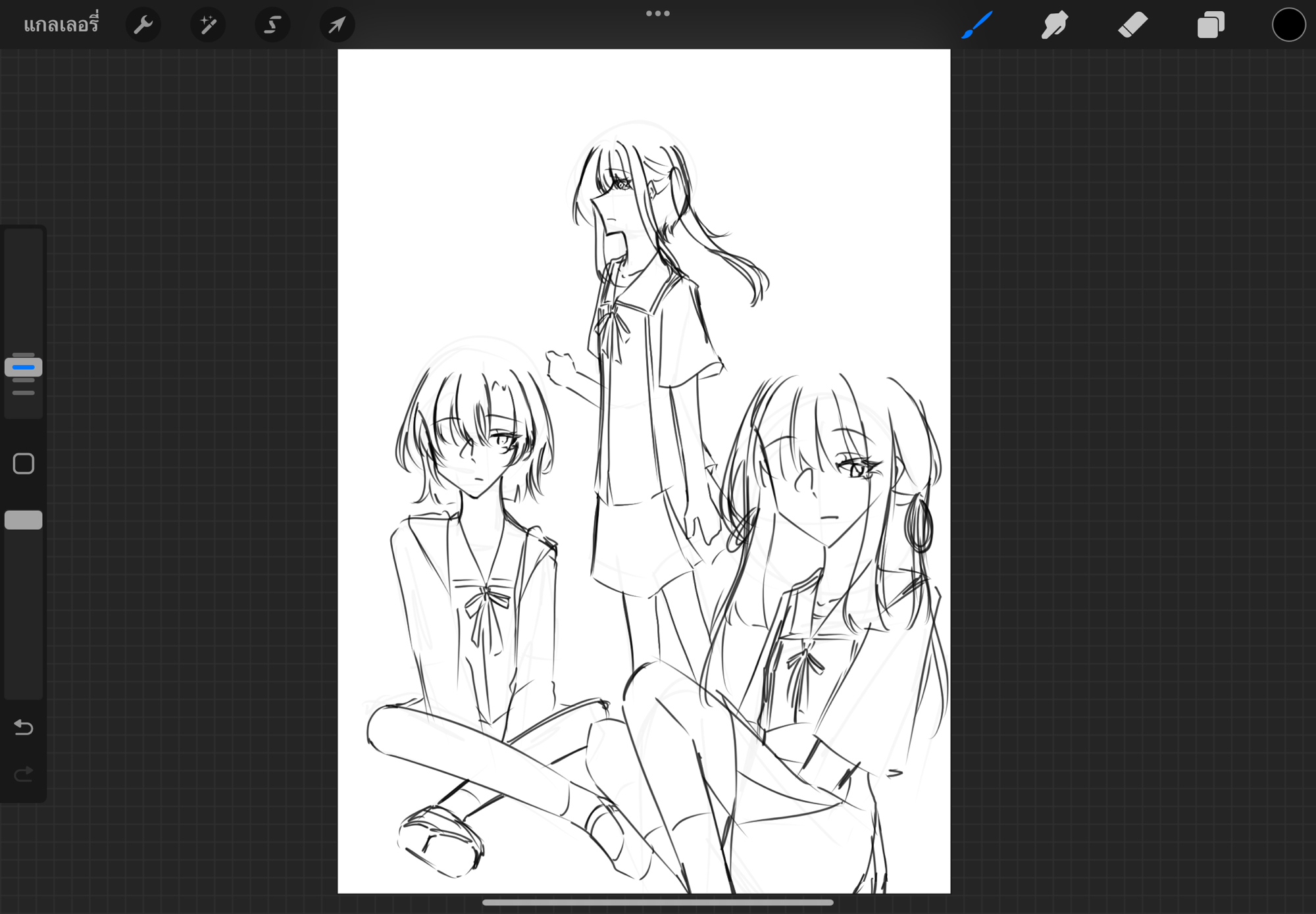Redo the last undone stroke
This screenshot has height=914, width=1316.
tap(24, 774)
